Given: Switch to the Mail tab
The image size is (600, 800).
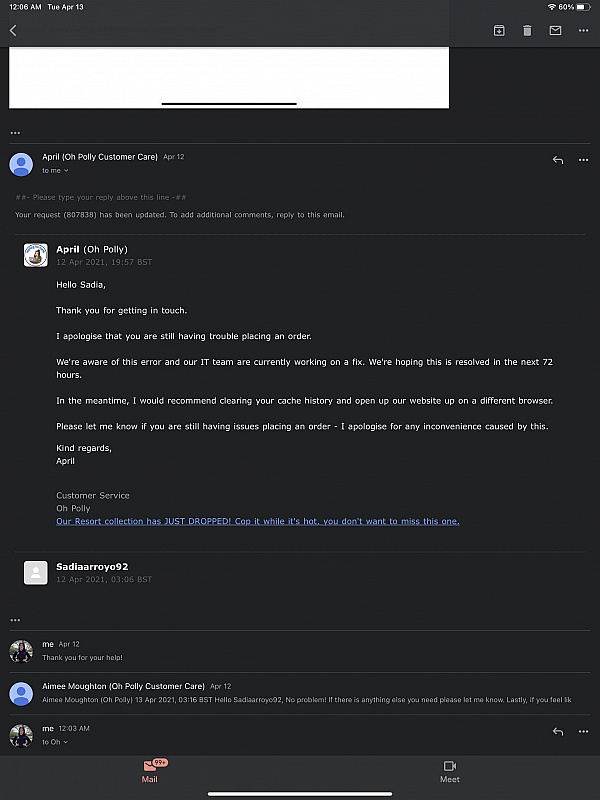Looking at the screenshot, I should pyautogui.click(x=150, y=771).
